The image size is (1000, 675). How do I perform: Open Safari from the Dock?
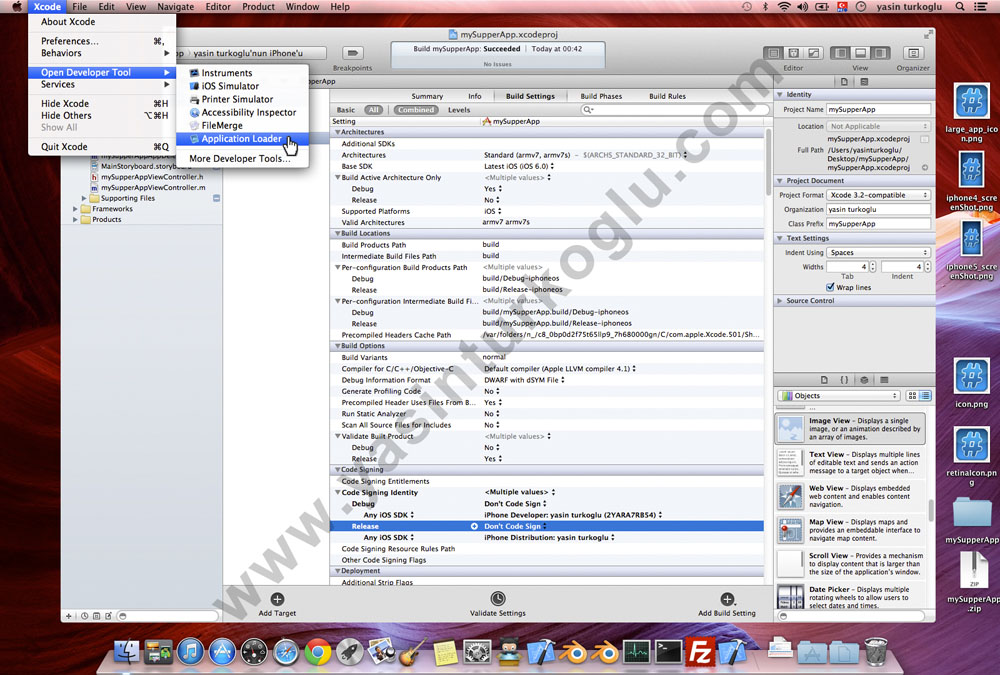click(286, 651)
